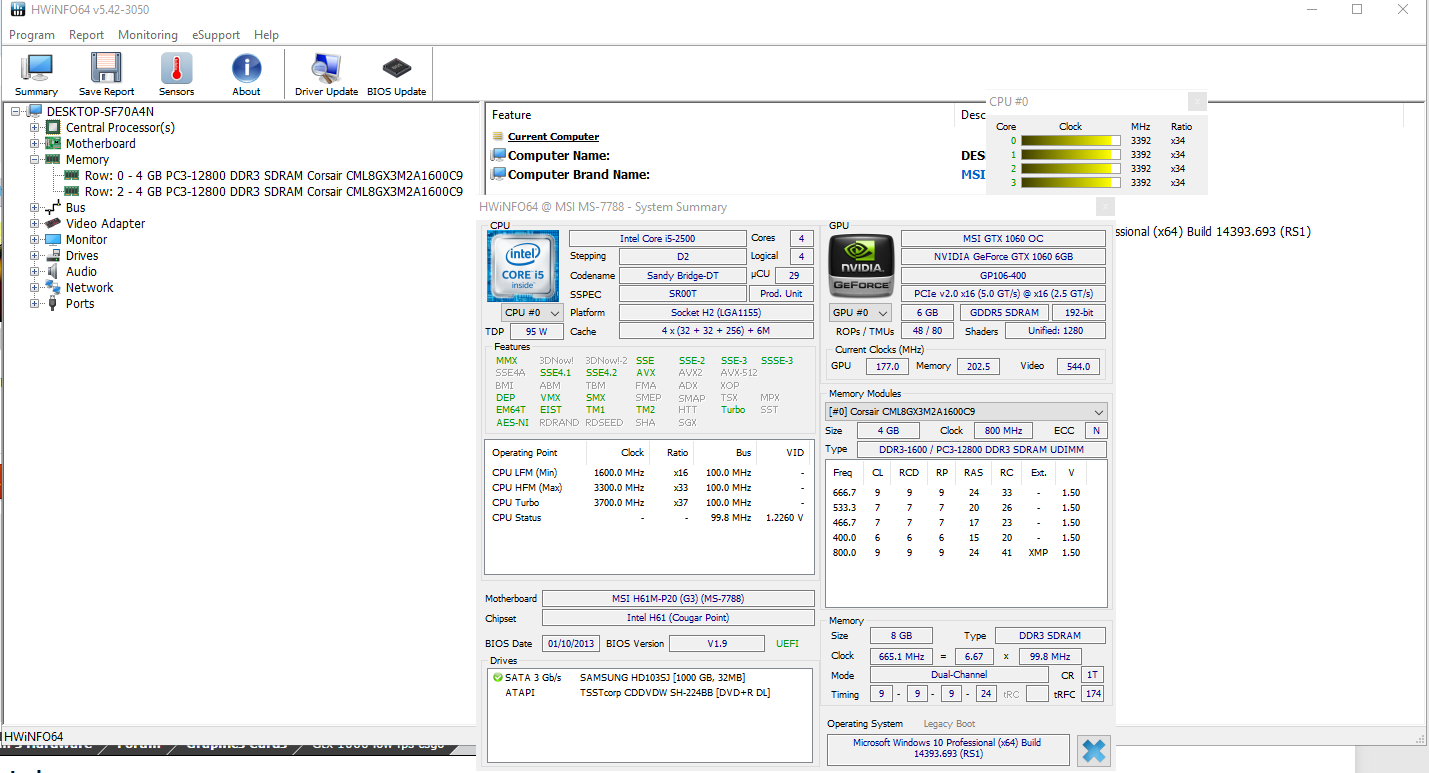Click the Core 3 clock bar

click(x=1070, y=183)
